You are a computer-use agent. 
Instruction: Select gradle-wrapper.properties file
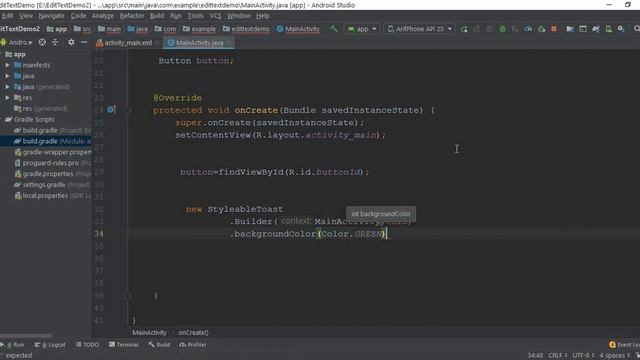tap(52, 152)
